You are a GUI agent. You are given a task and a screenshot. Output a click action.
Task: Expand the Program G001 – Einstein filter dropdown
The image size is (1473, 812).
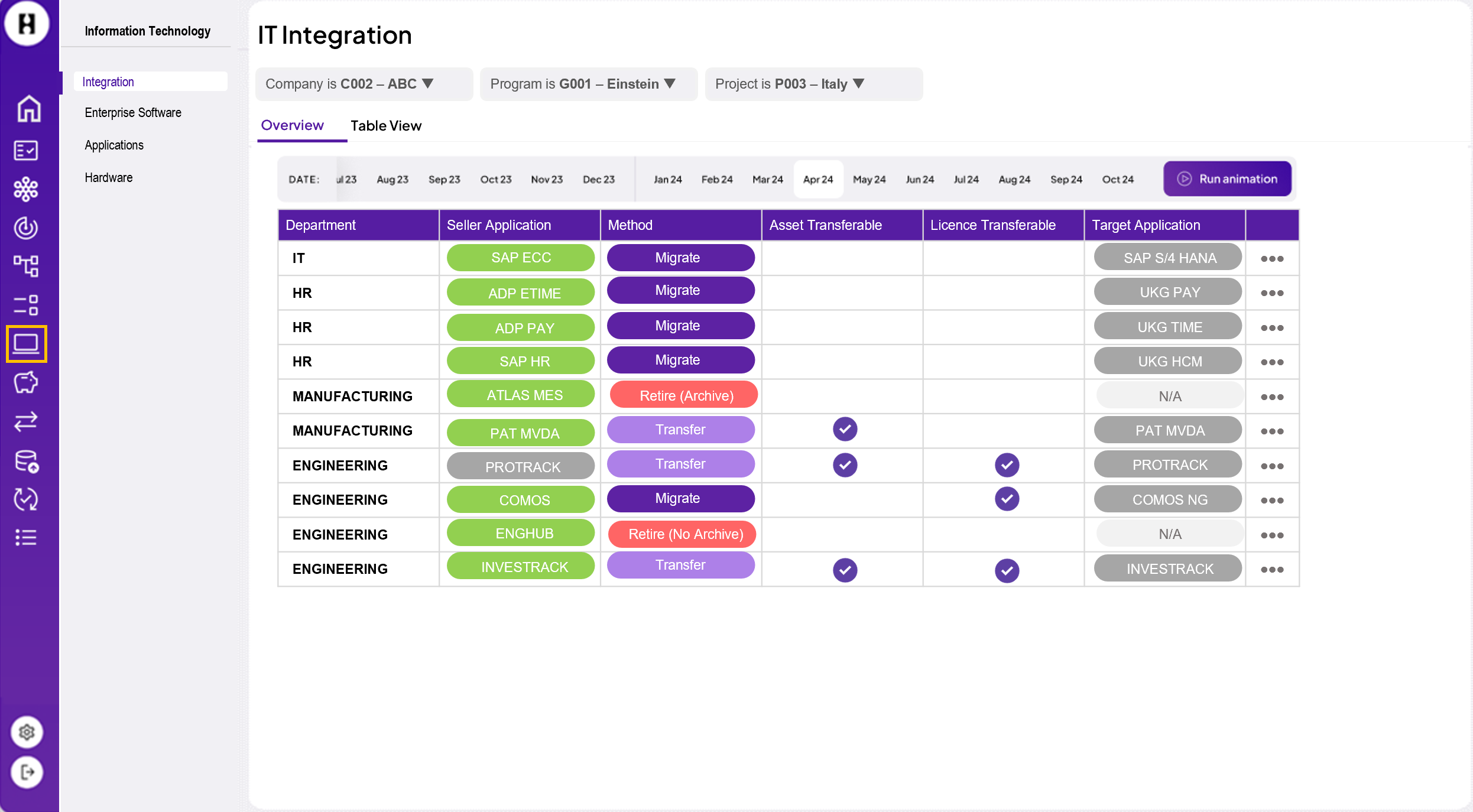(x=588, y=84)
